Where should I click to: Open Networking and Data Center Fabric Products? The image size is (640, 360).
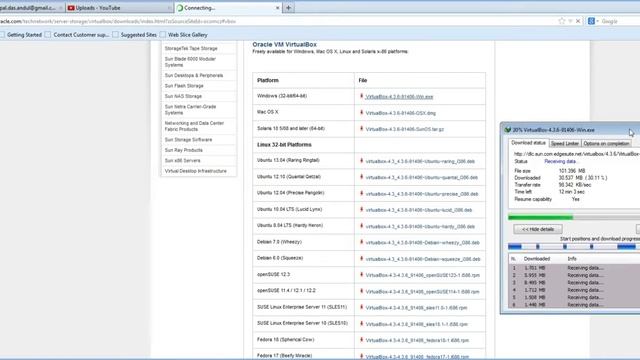coord(194,126)
